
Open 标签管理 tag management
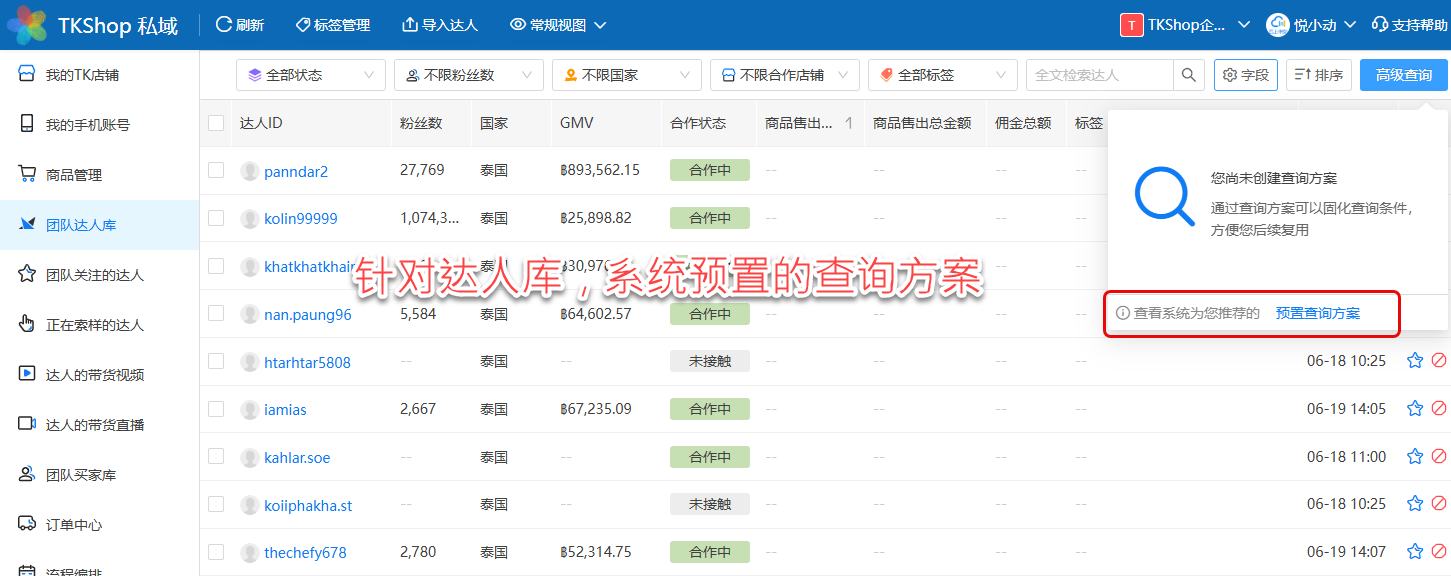pos(333,25)
